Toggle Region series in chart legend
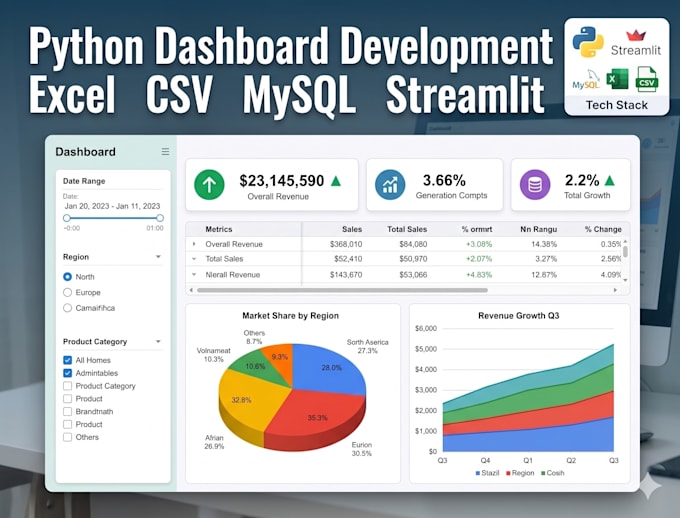680x518 pixels. tap(520, 473)
